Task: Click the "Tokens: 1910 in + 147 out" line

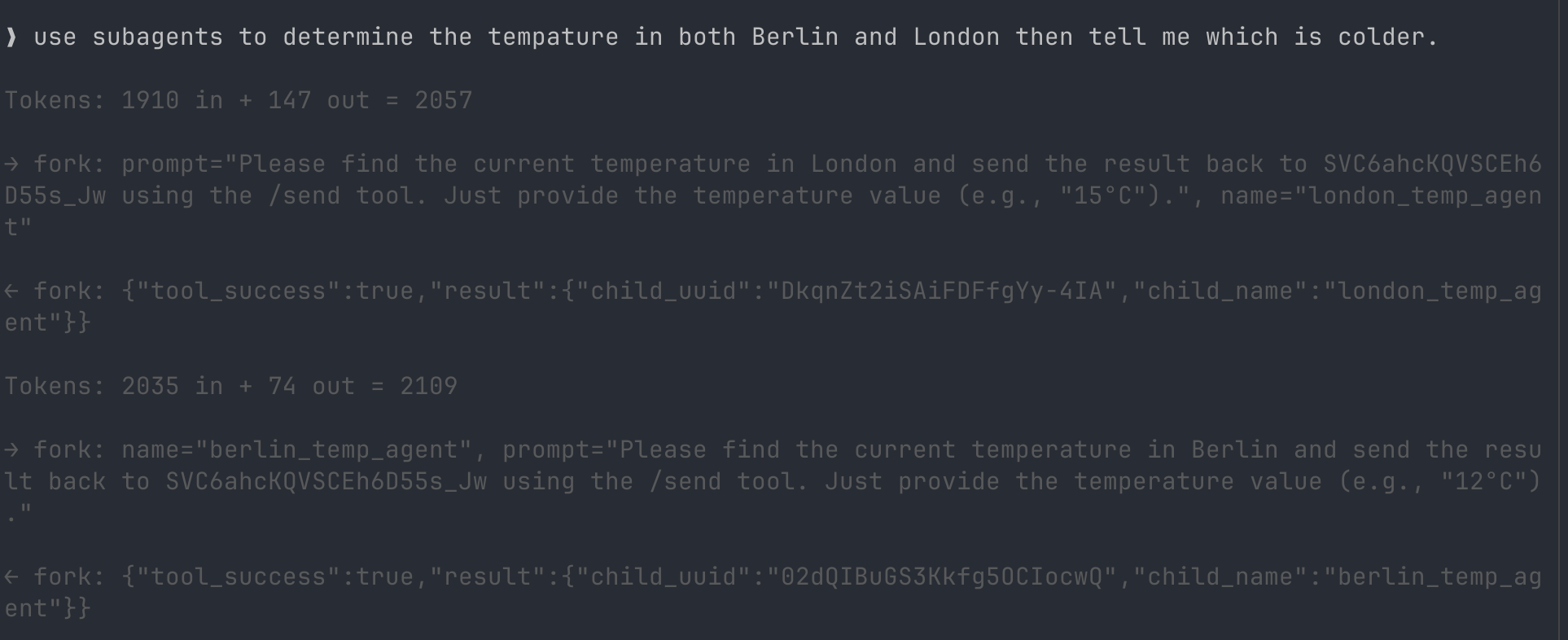Action: click(x=239, y=101)
